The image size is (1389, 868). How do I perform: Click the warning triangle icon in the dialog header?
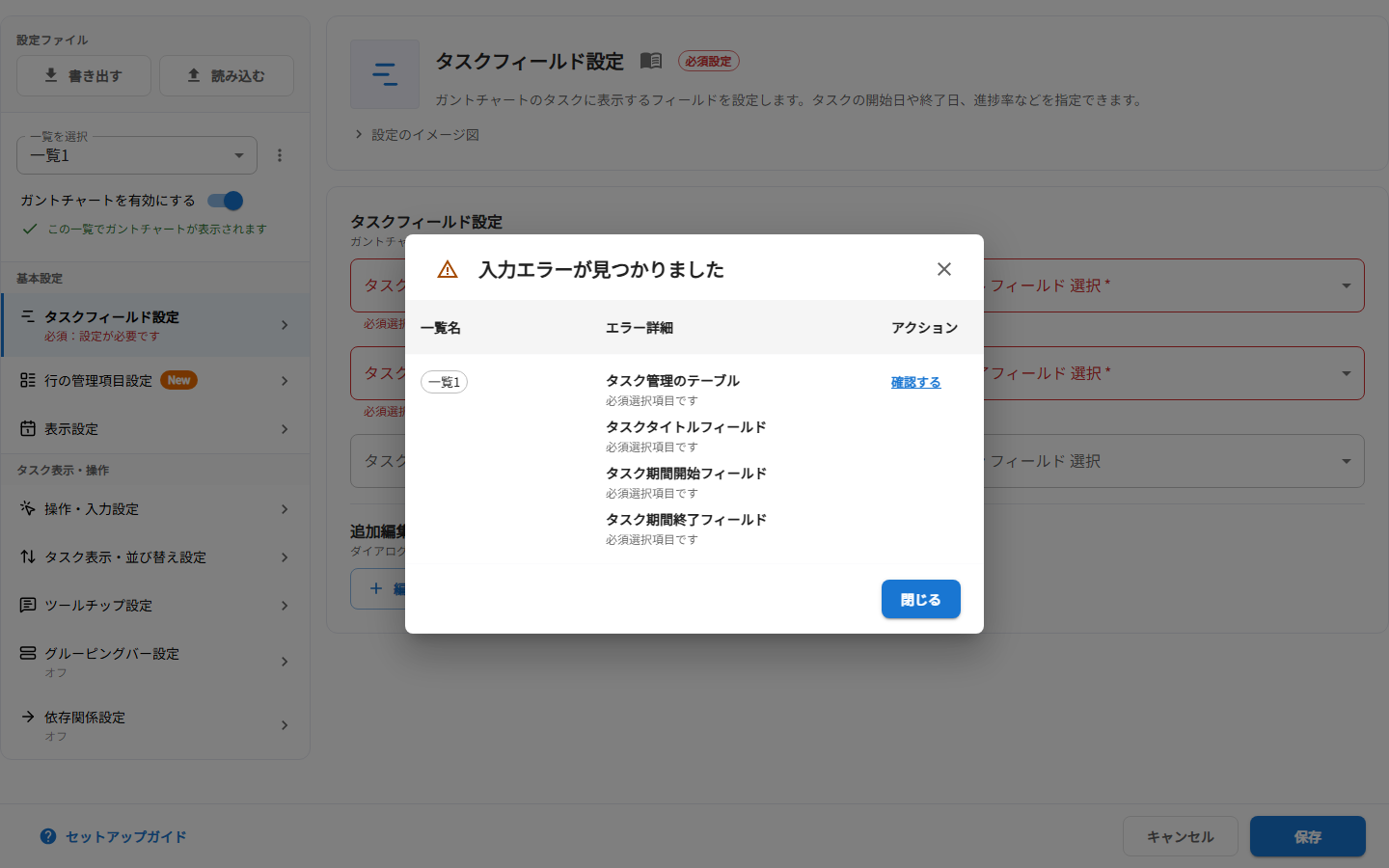(x=448, y=269)
